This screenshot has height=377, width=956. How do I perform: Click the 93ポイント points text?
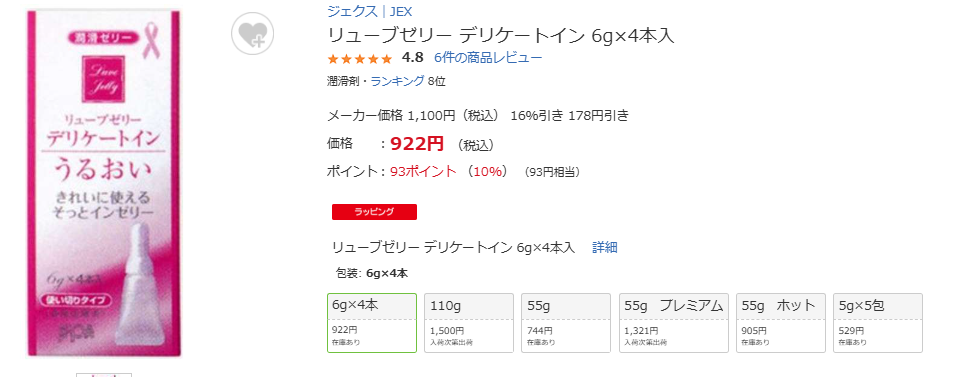click(423, 171)
